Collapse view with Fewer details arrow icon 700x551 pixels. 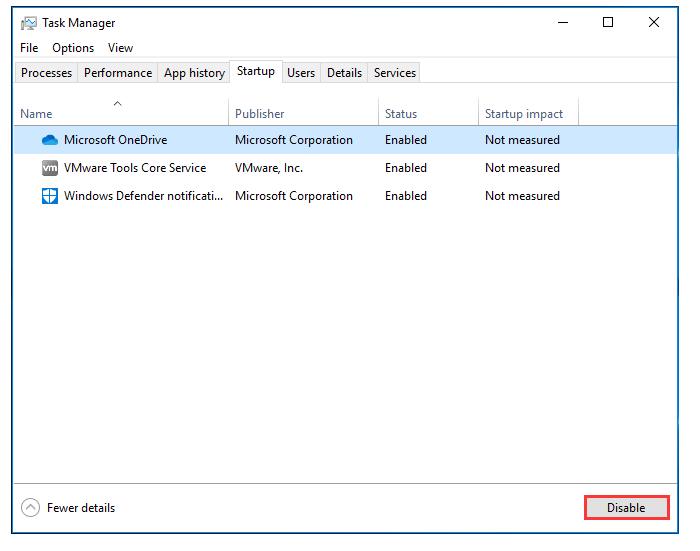tap(30, 508)
